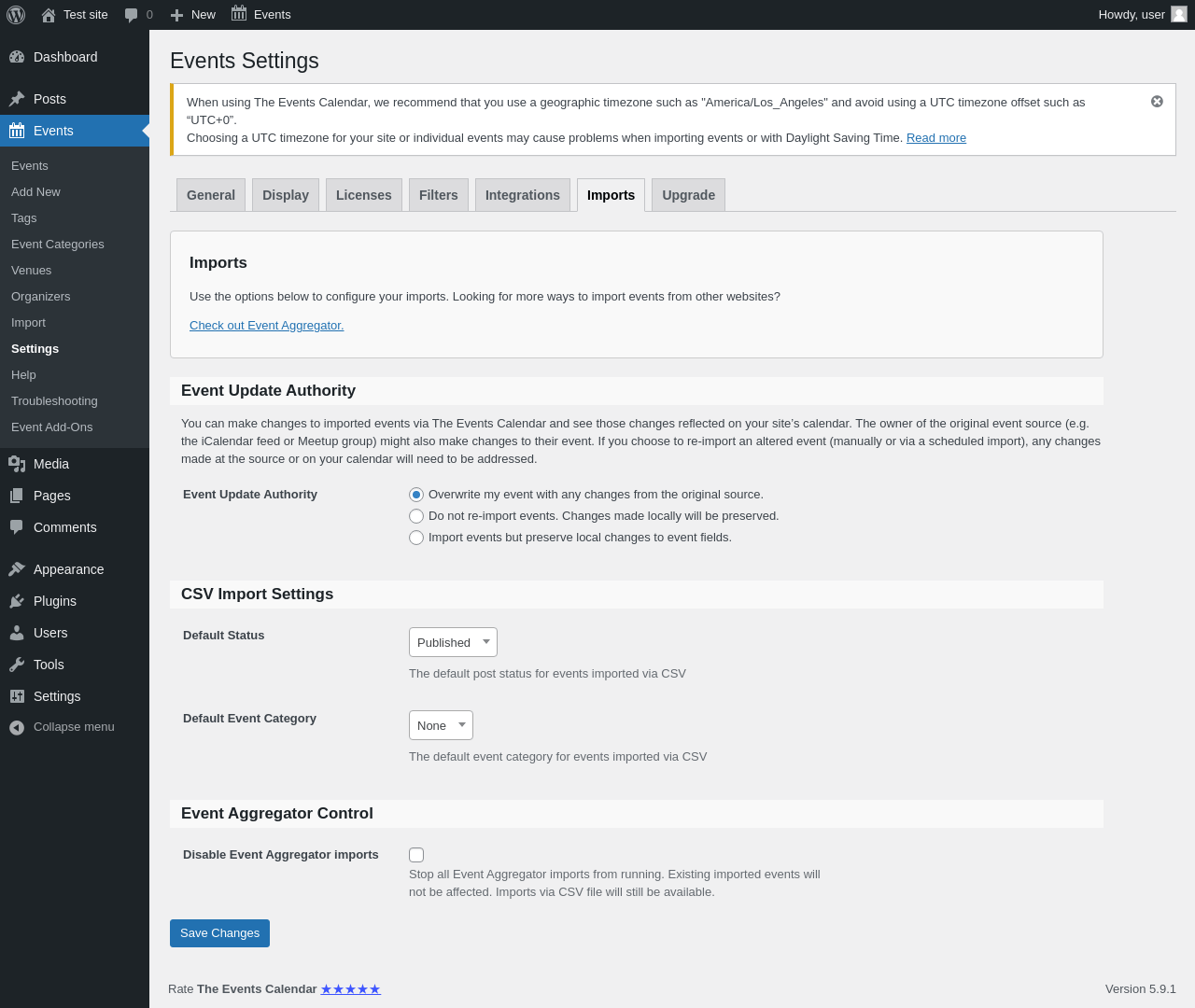
Task: Open Media via its sidebar icon
Action: (17, 464)
